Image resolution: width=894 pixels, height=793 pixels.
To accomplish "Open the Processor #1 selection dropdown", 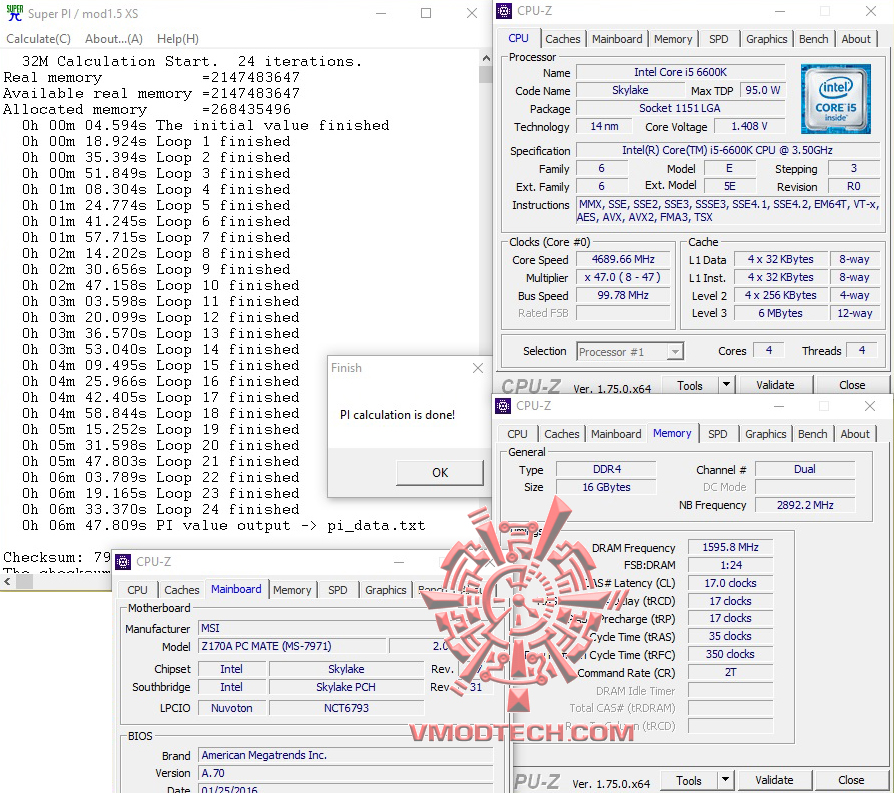I will click(629, 352).
